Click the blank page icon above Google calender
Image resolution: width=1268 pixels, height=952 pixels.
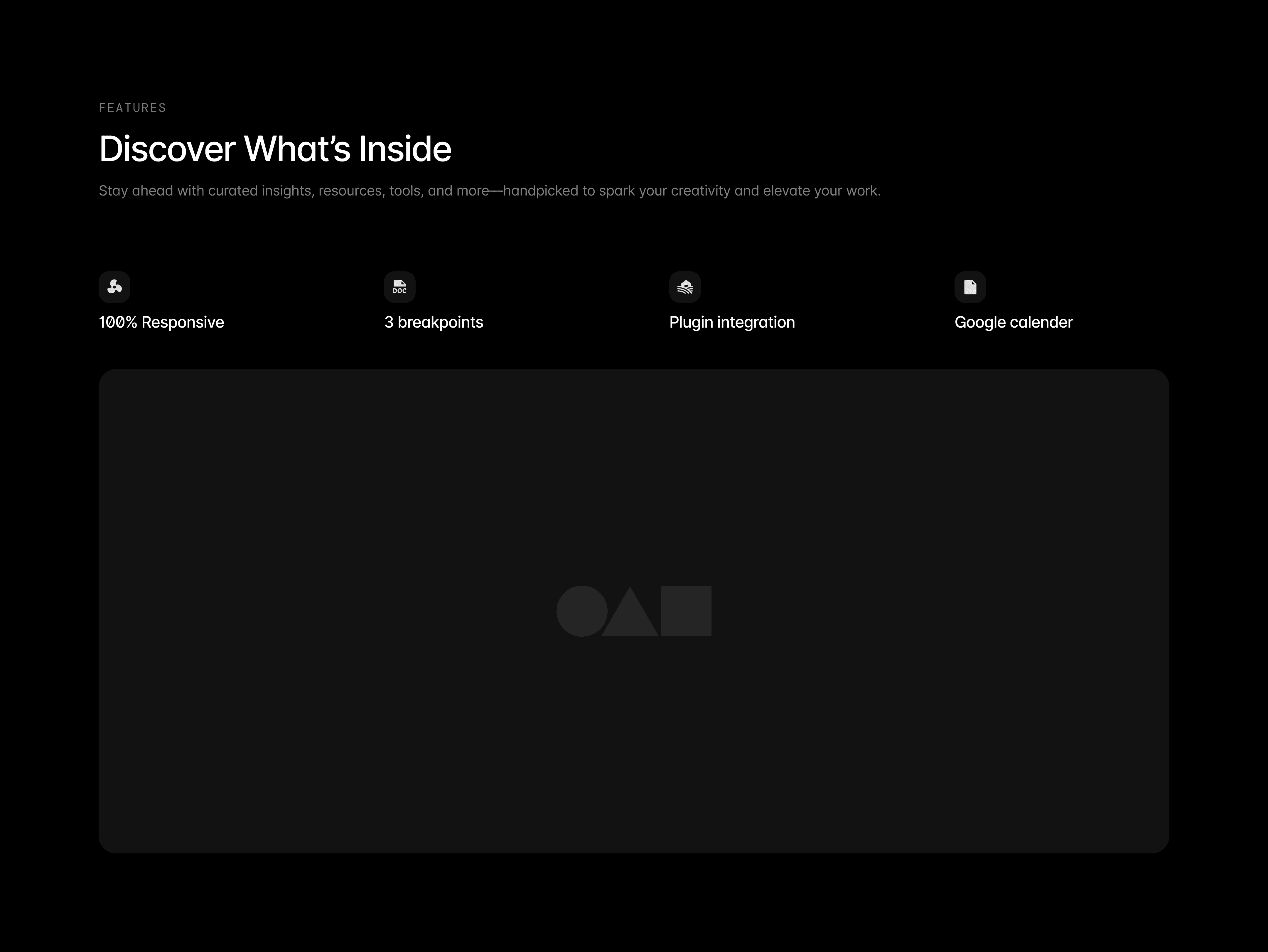tap(970, 287)
